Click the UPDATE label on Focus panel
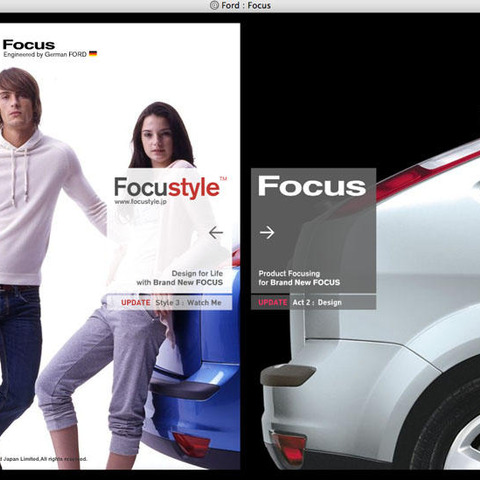 pos(273,303)
